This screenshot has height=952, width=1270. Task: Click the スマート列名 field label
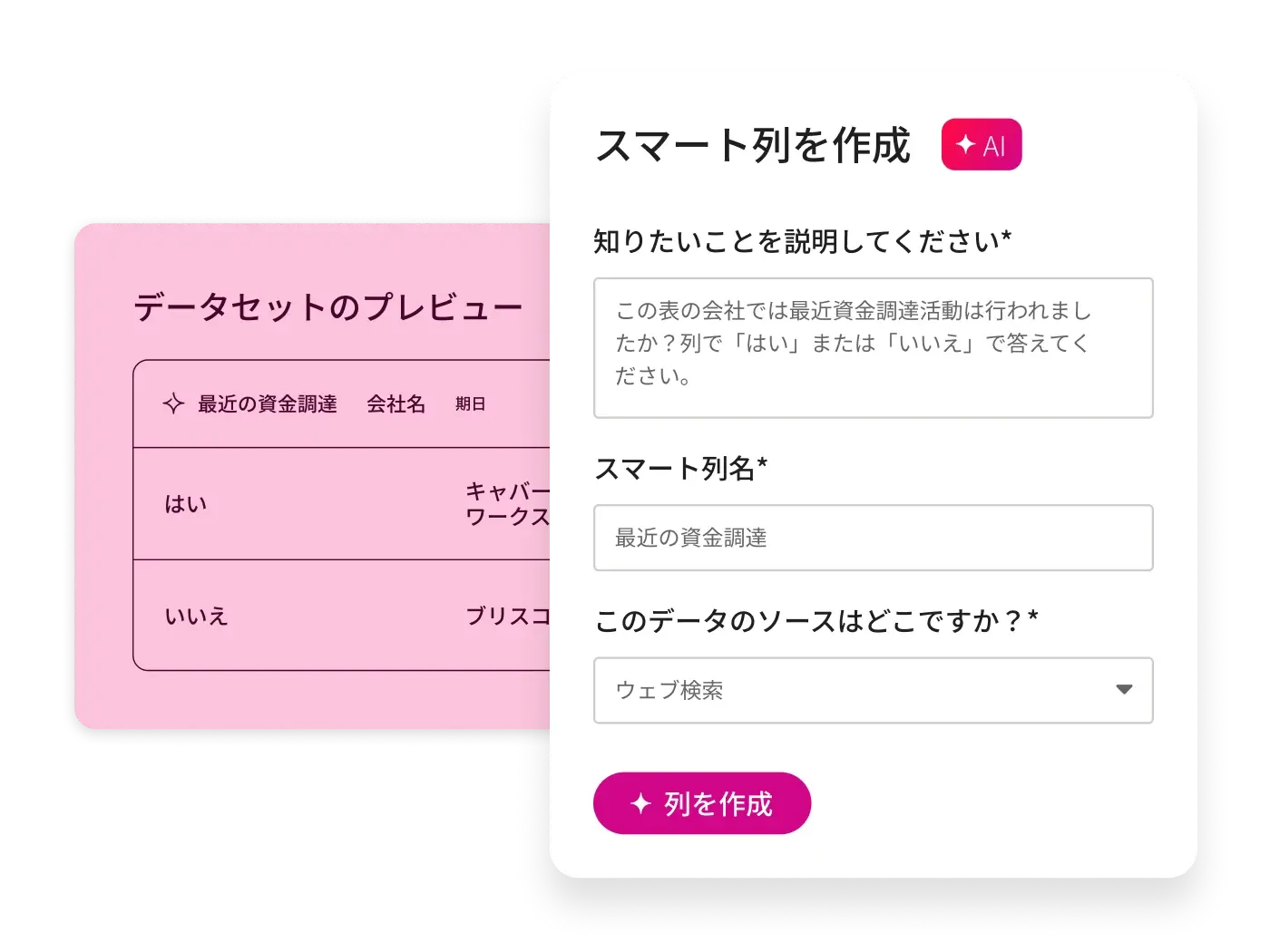coord(681,469)
